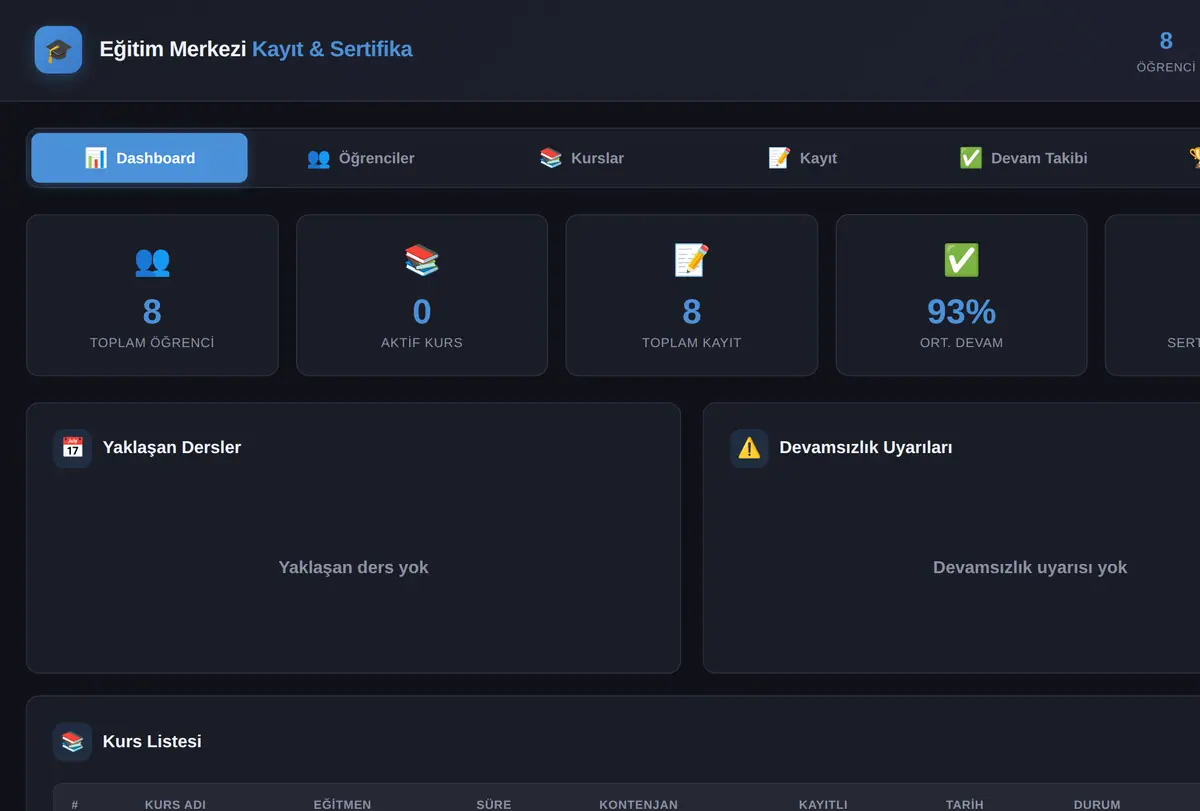
Task: Click the memo icon in Toplam Kayıt card
Action: point(692,261)
